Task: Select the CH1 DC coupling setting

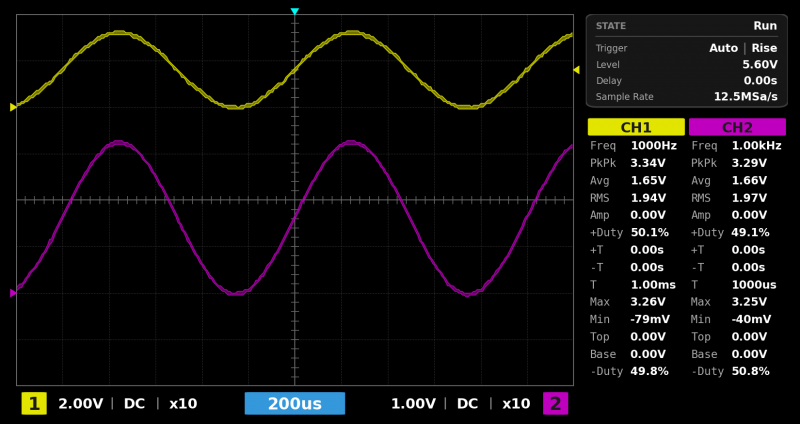Action: point(134,404)
